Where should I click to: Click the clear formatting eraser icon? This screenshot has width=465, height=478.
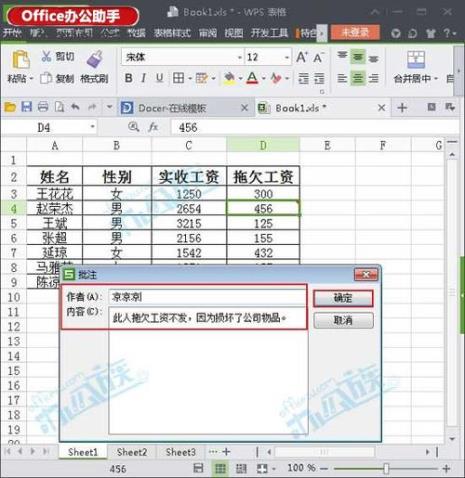click(275, 78)
